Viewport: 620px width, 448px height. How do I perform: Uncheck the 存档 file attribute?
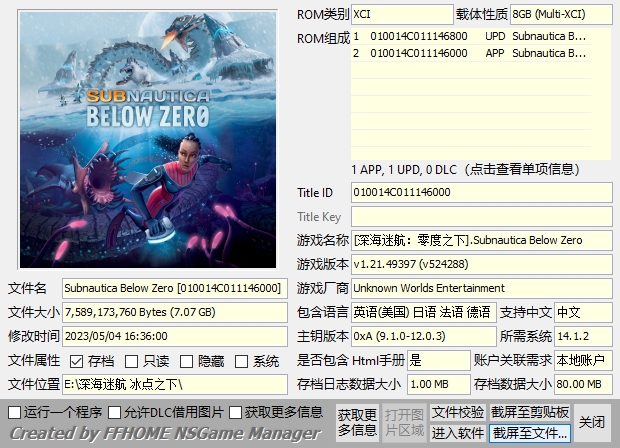pyautogui.click(x=77, y=361)
